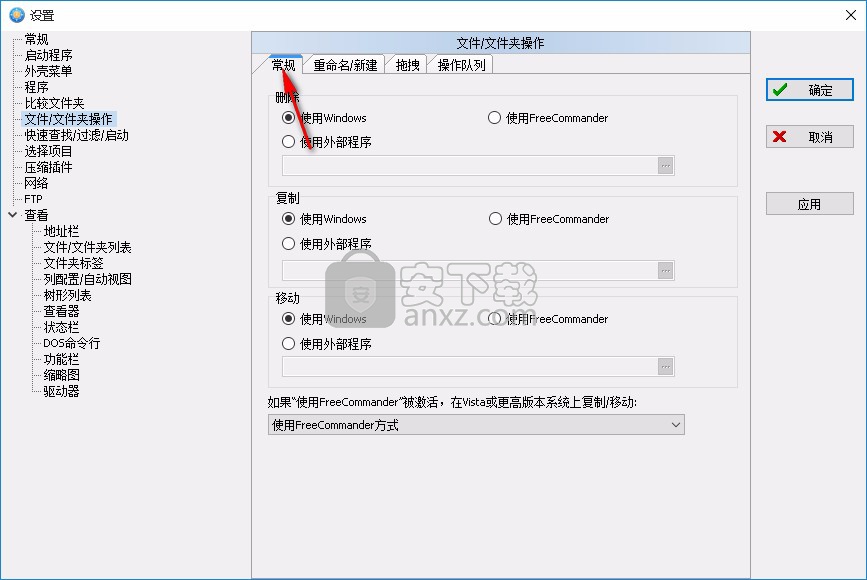Select the 查看 tree item

(x=36, y=215)
